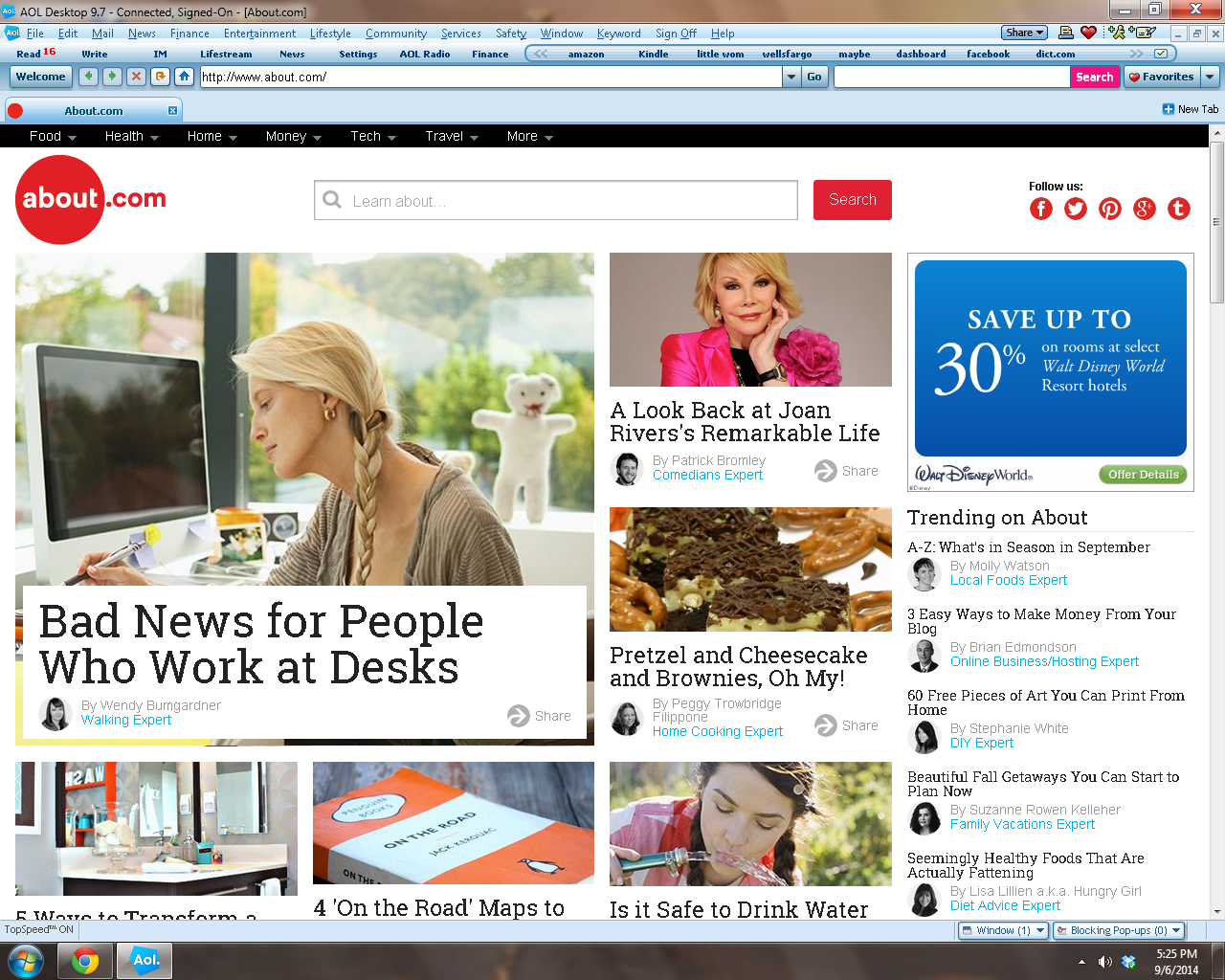Click the http://www.about.com/ address bar
Image resolution: width=1225 pixels, height=980 pixels.
(x=491, y=77)
